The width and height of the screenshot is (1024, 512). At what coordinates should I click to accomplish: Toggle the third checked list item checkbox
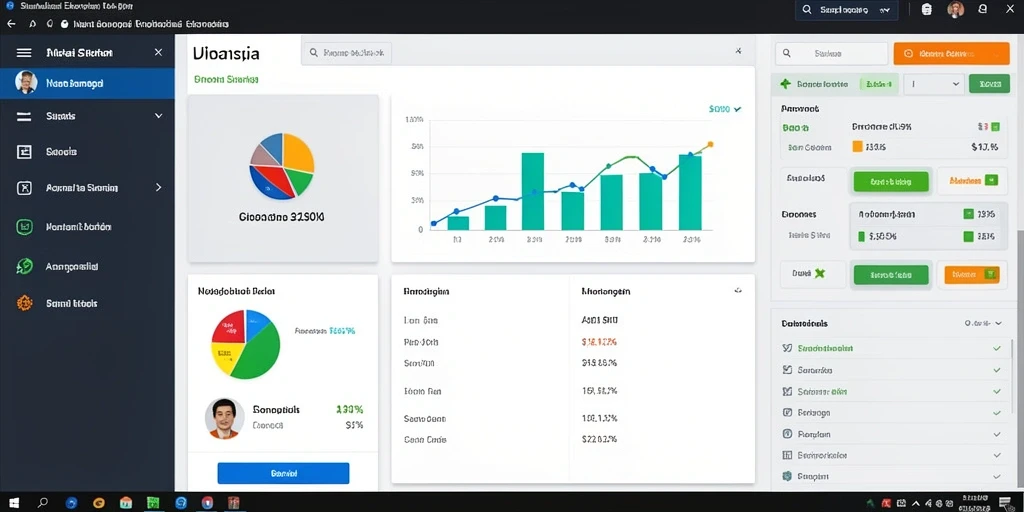[x=787, y=392]
